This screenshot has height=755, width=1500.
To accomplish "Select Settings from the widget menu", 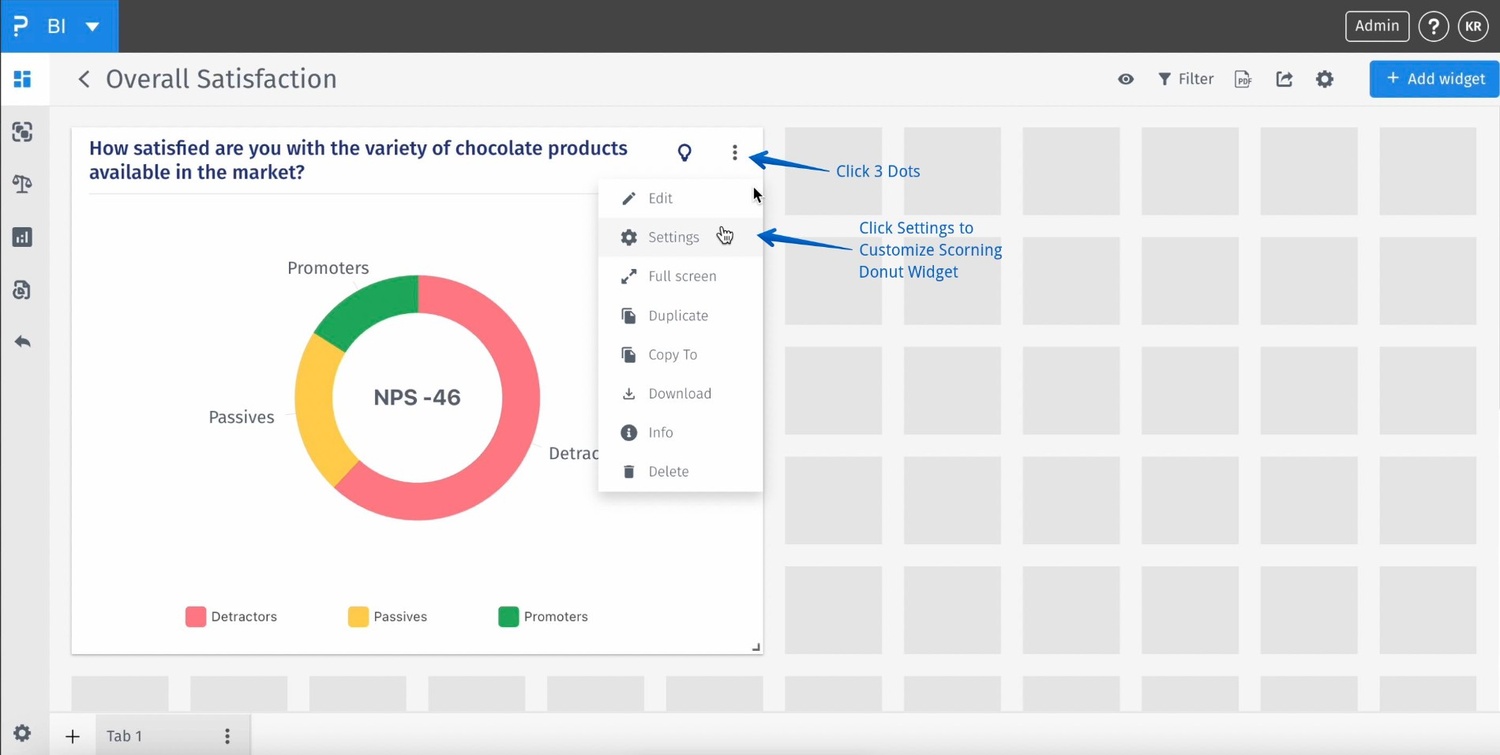I will [673, 237].
